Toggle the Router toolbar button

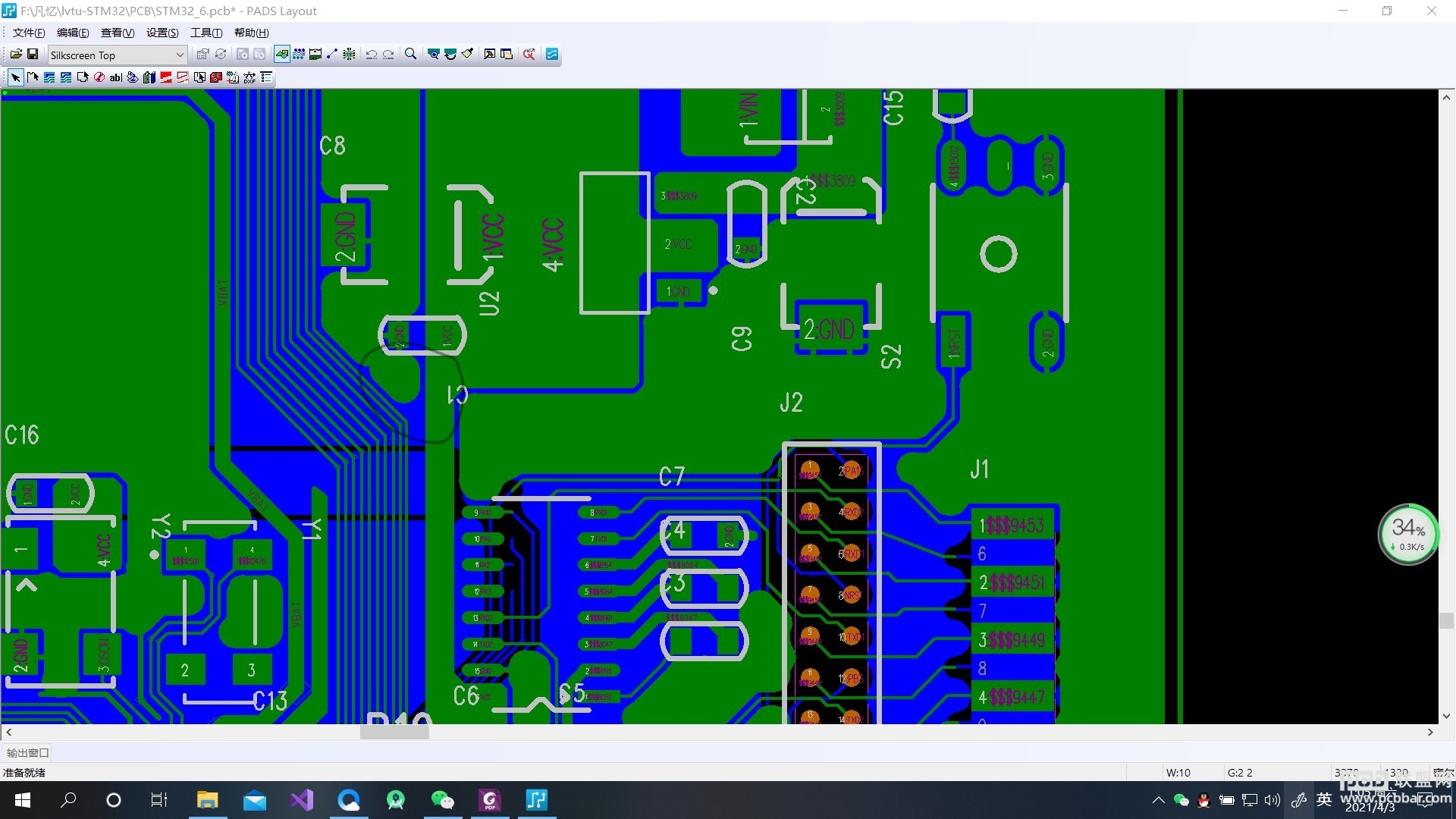pyautogui.click(x=332, y=55)
